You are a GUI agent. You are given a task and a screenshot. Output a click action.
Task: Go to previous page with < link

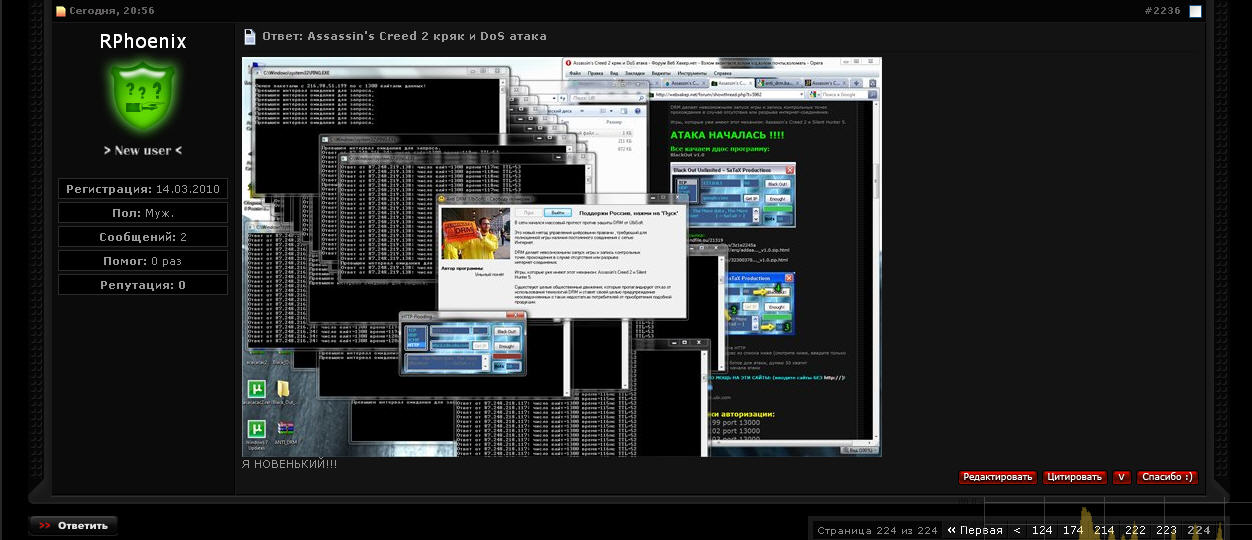[1017, 530]
